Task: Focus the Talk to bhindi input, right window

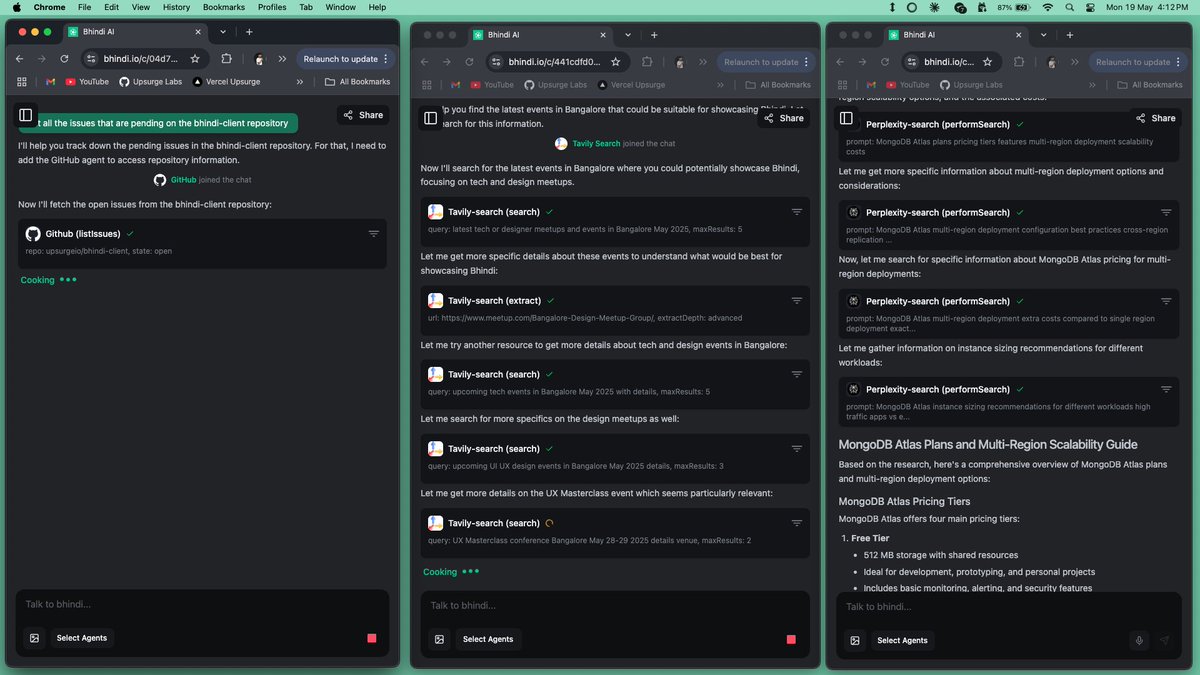Action: coord(1010,606)
